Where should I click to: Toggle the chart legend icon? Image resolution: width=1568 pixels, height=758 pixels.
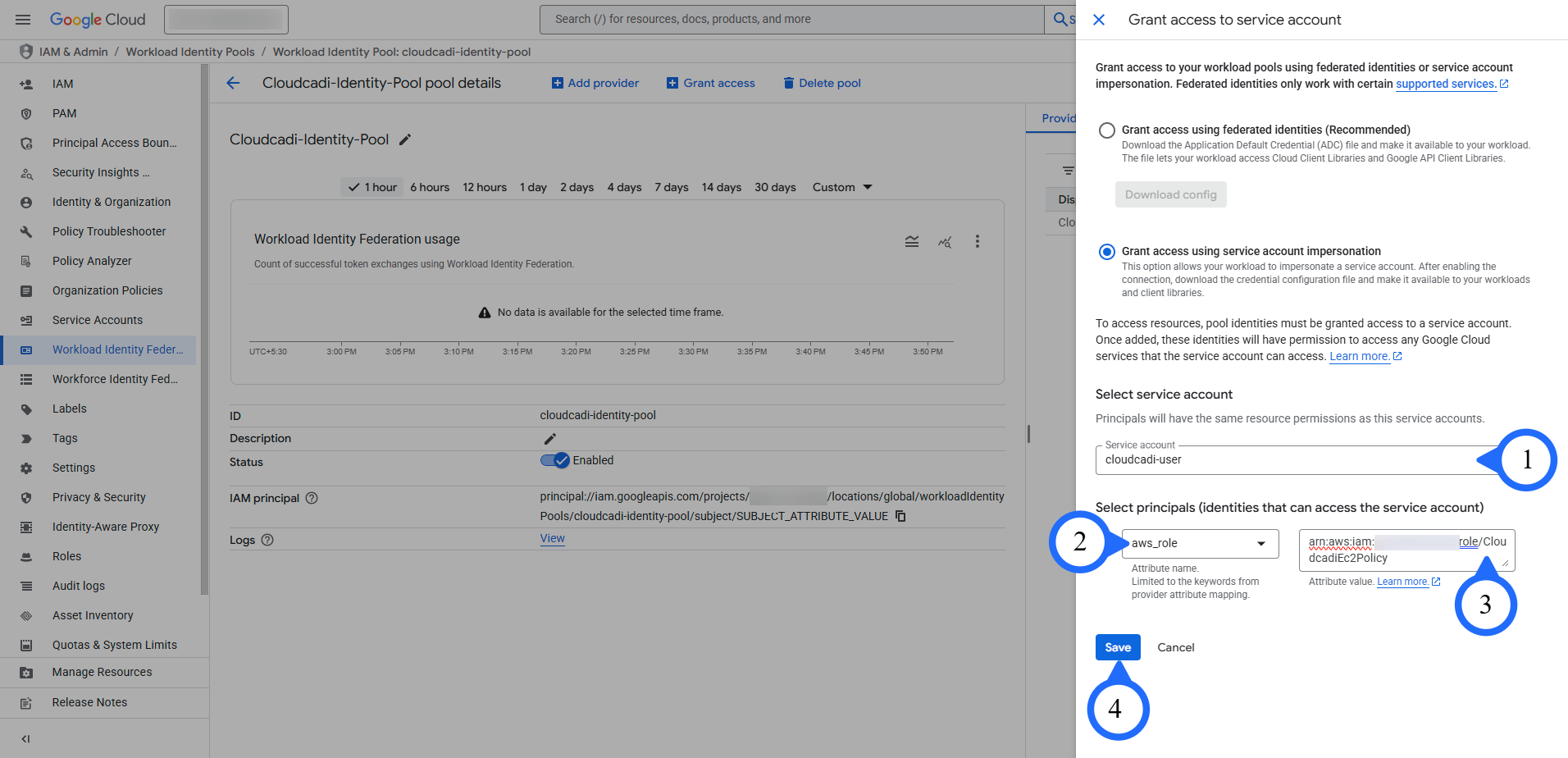click(911, 241)
